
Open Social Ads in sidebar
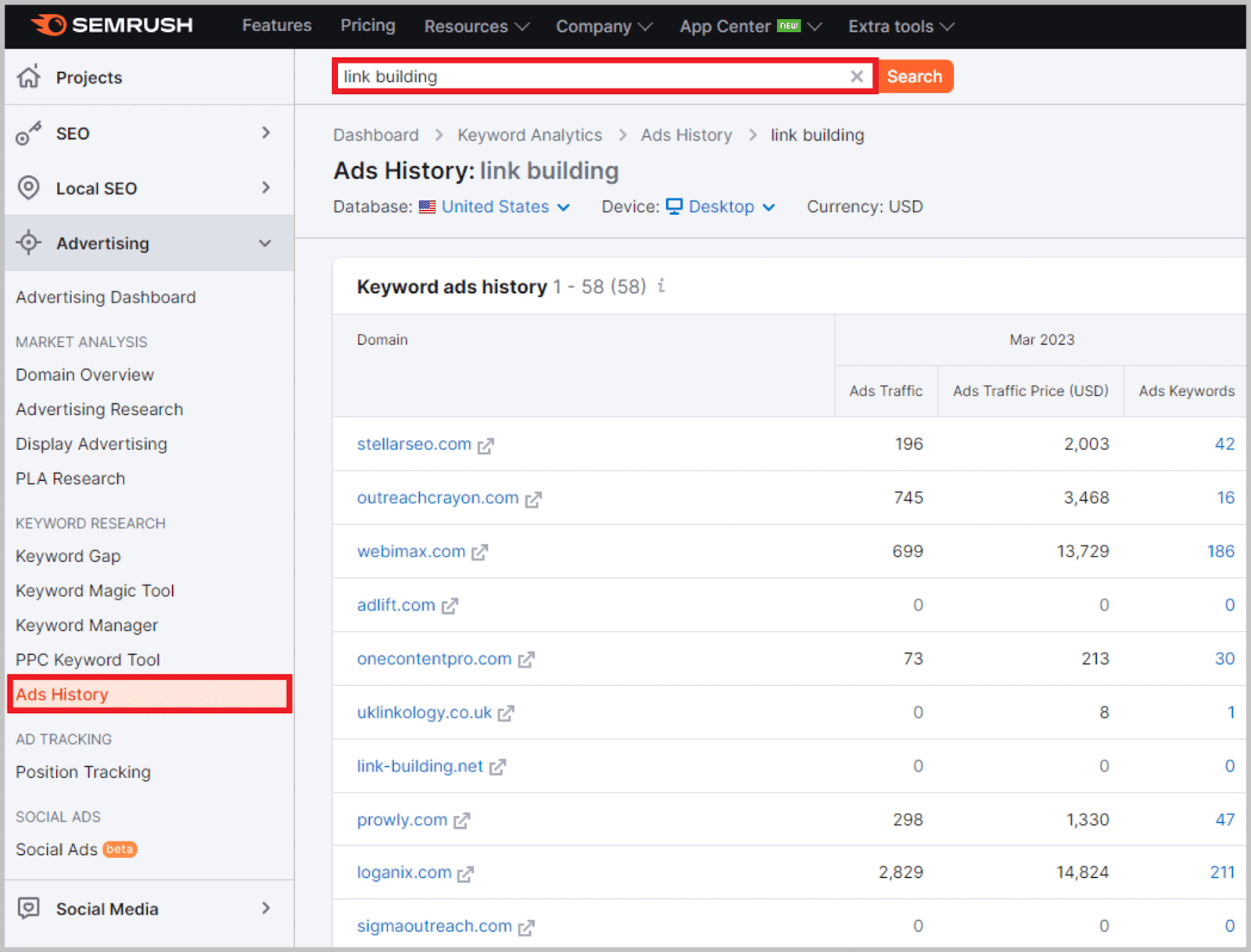tap(56, 849)
